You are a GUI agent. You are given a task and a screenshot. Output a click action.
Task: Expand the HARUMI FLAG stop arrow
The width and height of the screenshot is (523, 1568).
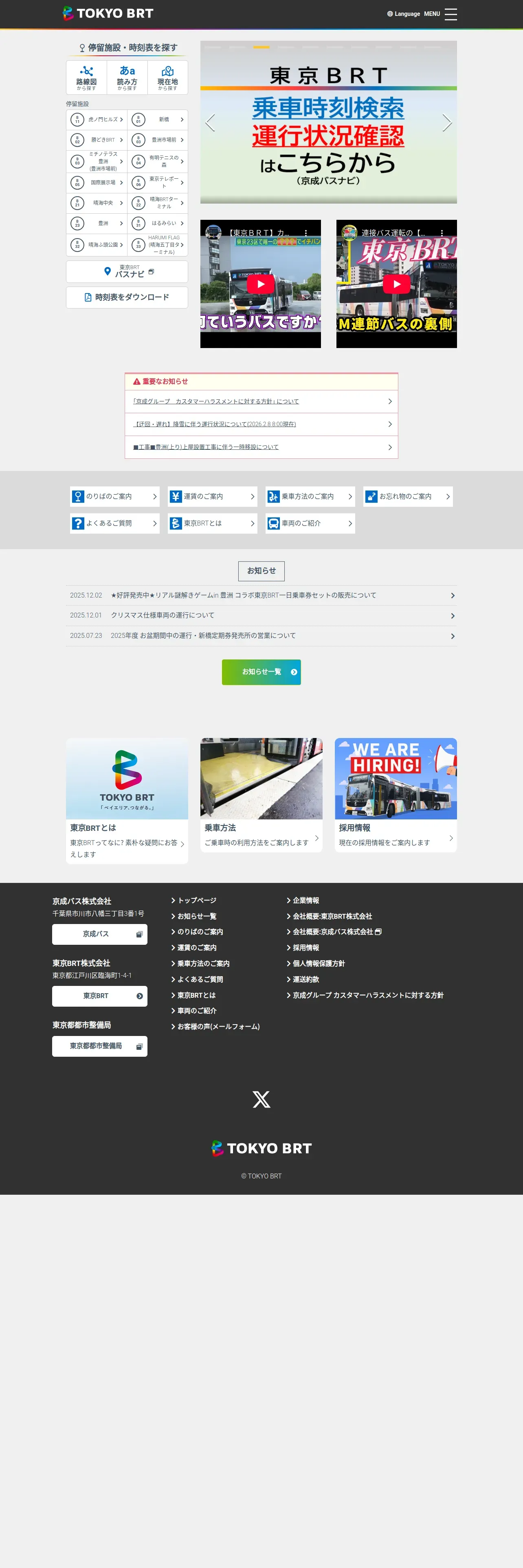coord(182,245)
